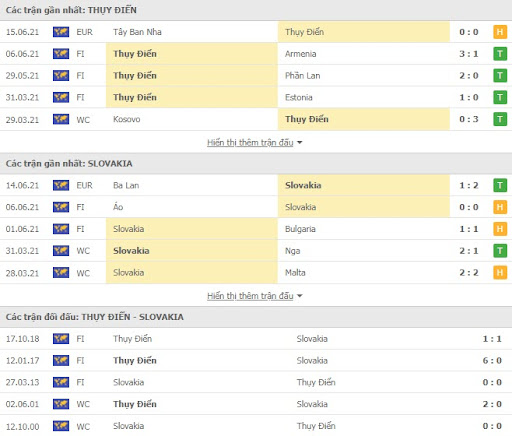Click flag icon on Kosovo match row

61,119
